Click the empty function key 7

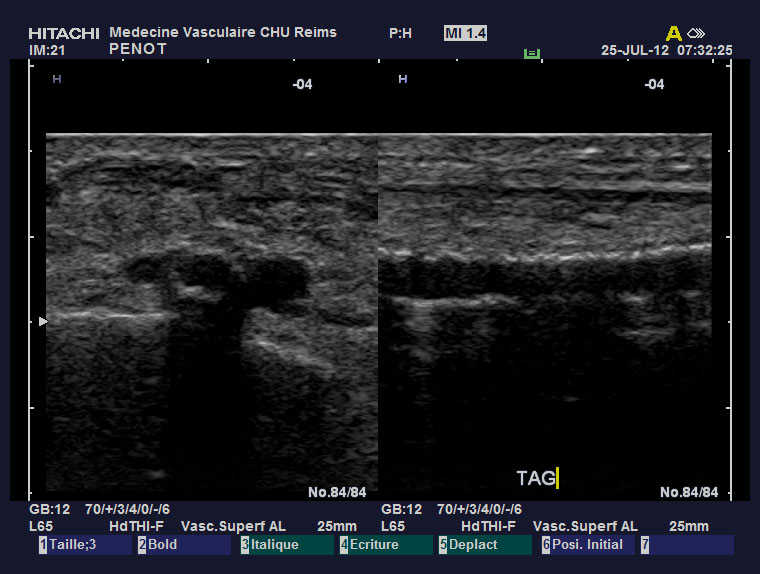click(x=687, y=545)
